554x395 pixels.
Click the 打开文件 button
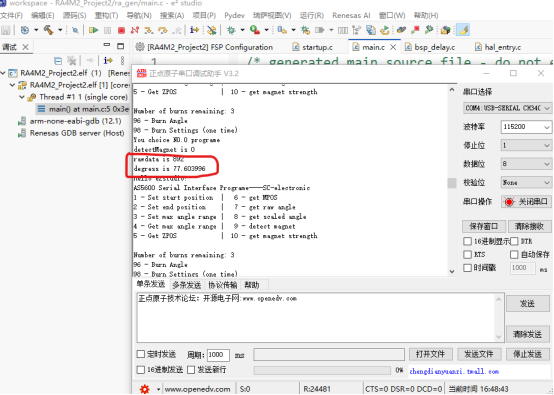(430, 354)
